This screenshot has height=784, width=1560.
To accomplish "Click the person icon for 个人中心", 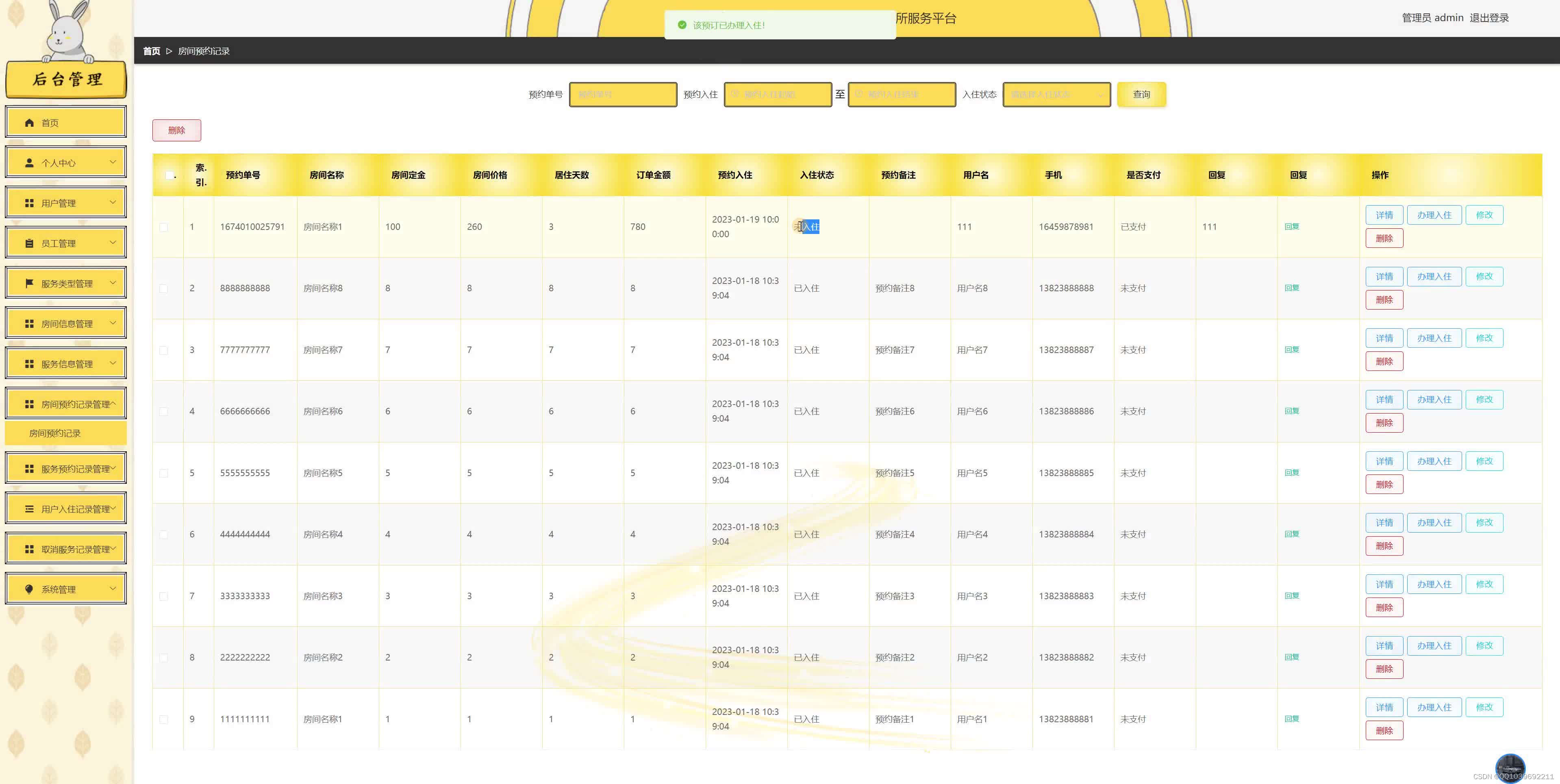I will (29, 163).
